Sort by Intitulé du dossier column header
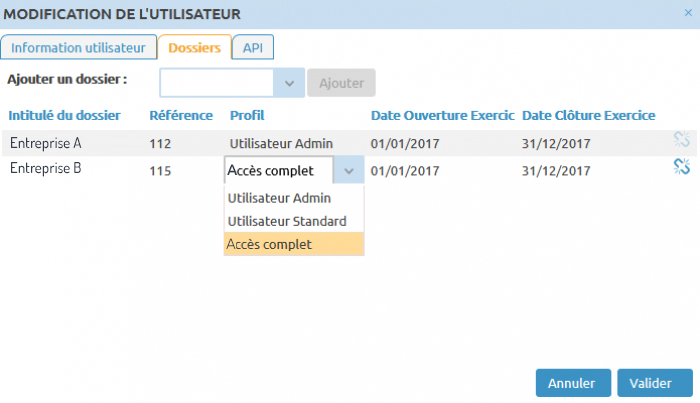Viewport: 700px width, 403px height. coord(64,116)
